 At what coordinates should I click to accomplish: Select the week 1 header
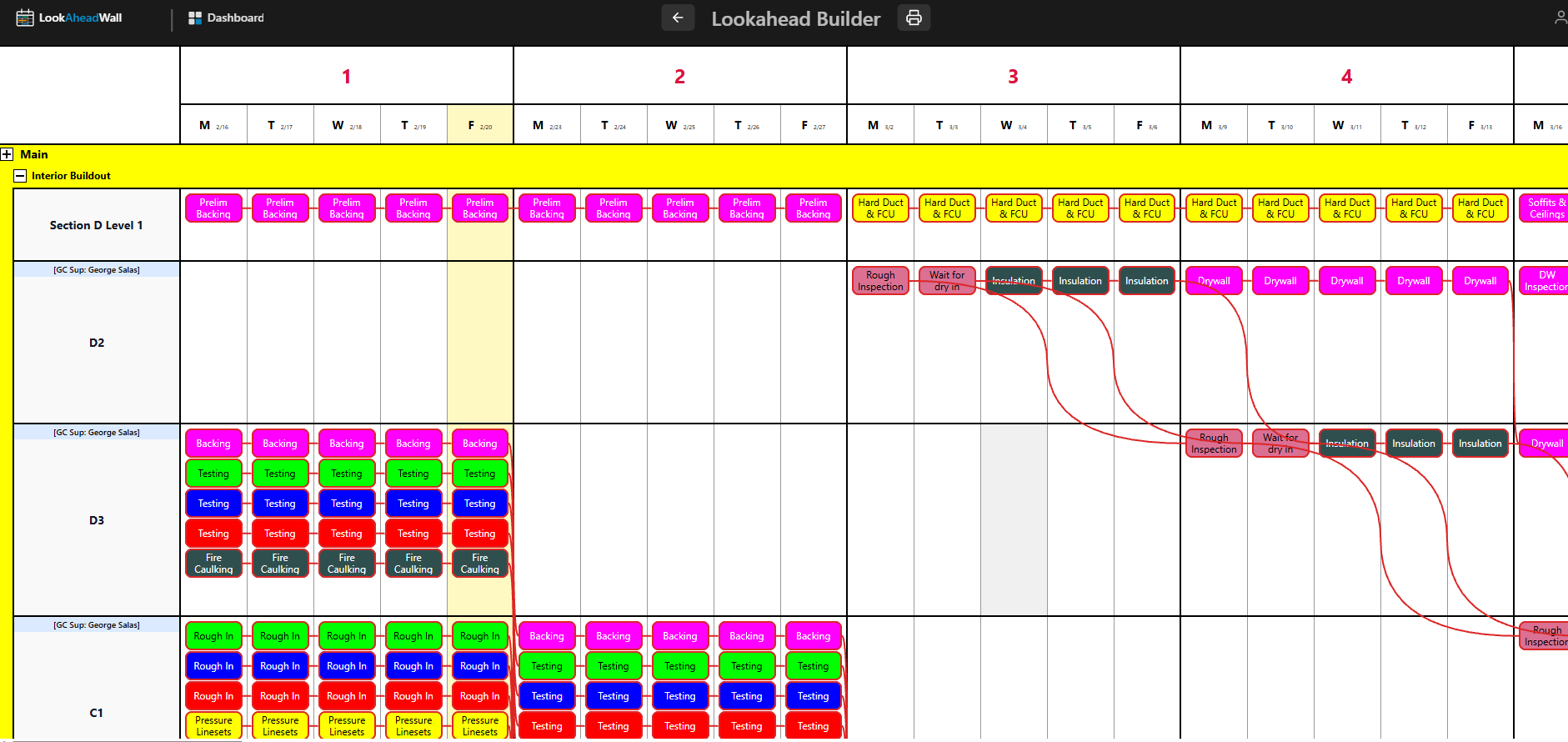pyautogui.click(x=347, y=76)
